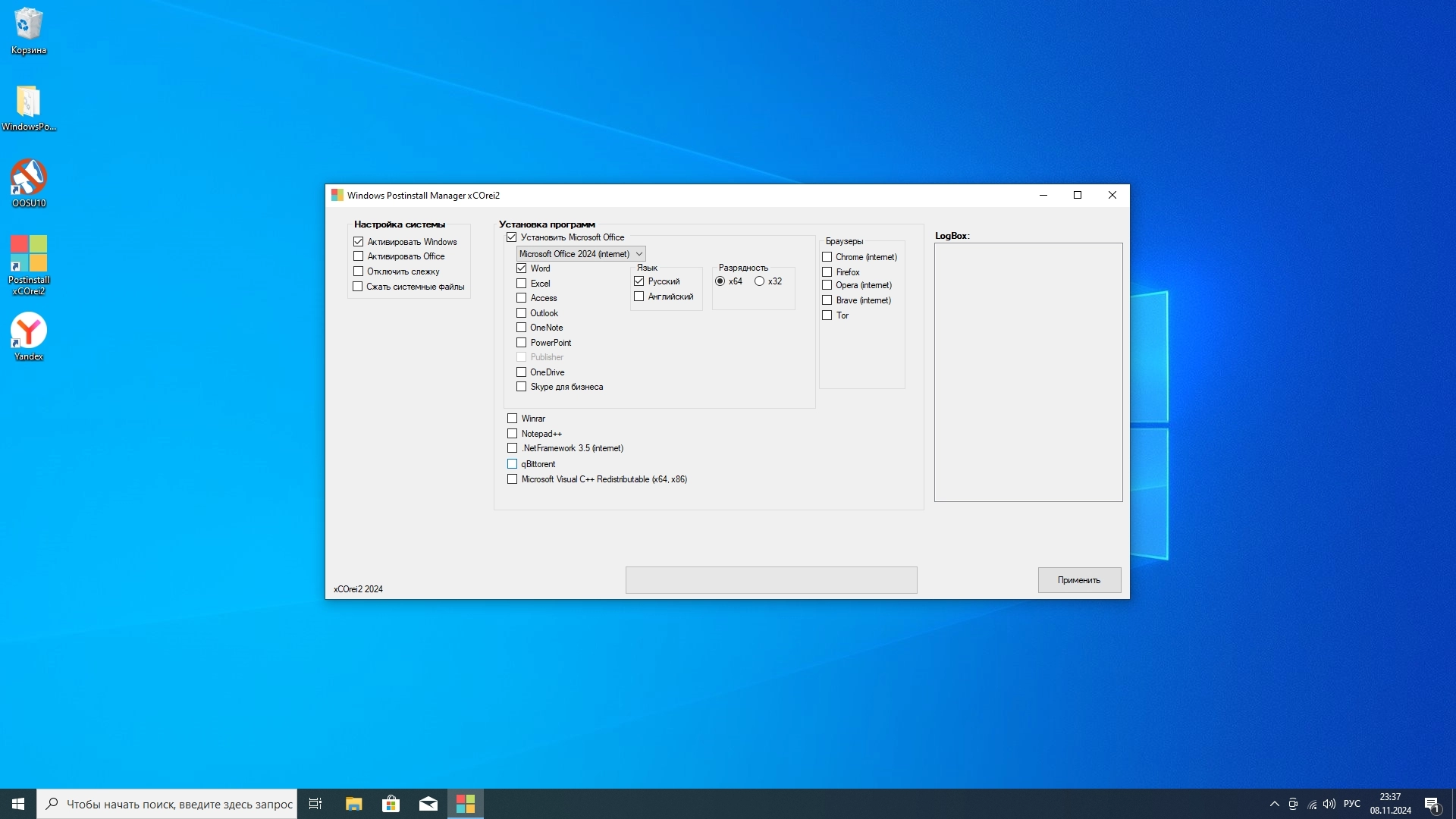Open the Windows Start menu

pyautogui.click(x=18, y=804)
